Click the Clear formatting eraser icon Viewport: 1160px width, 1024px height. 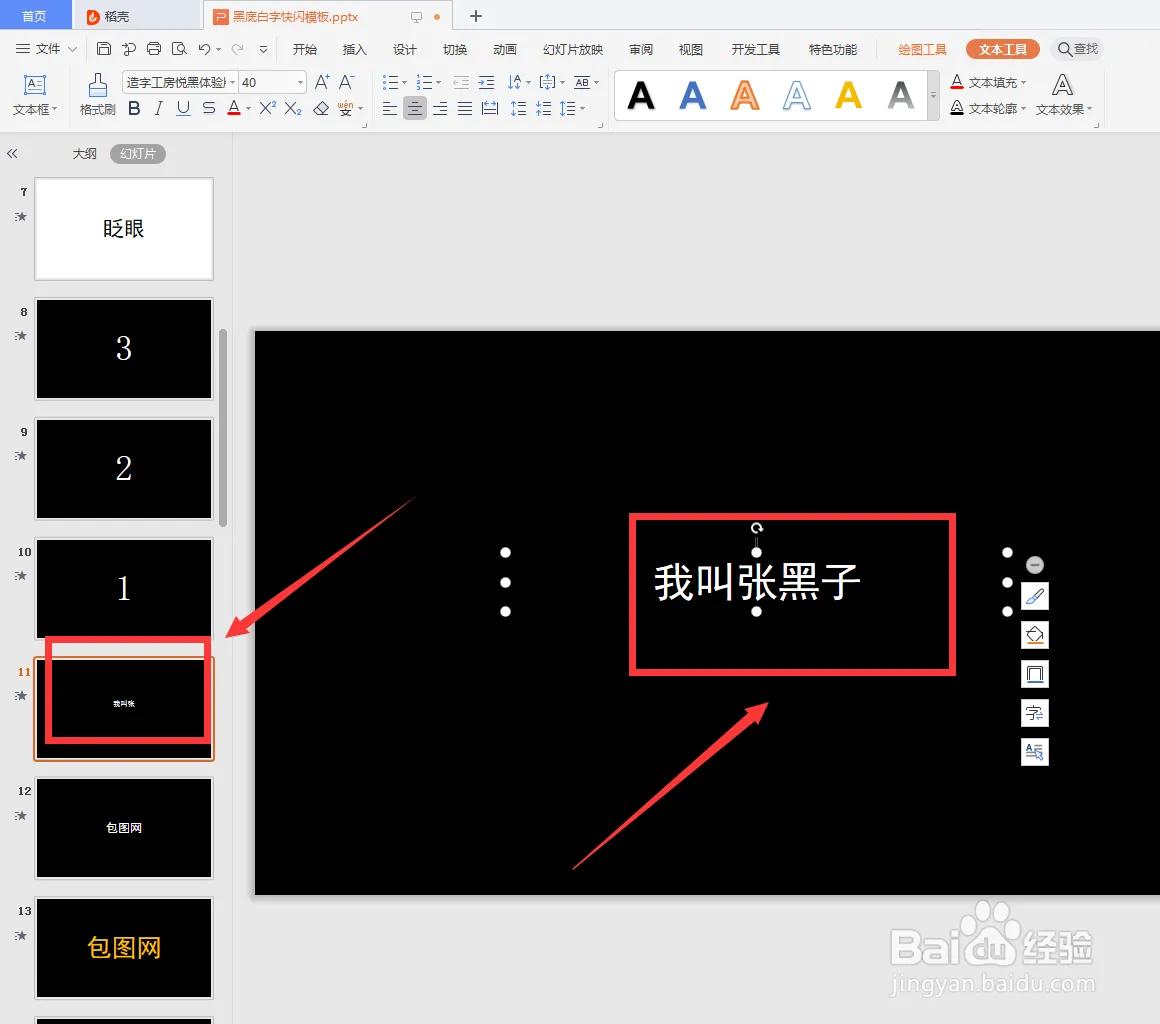320,109
